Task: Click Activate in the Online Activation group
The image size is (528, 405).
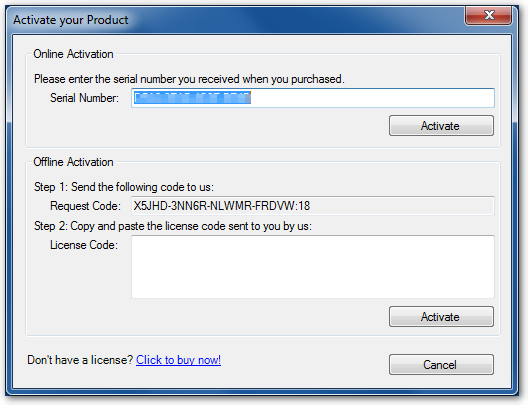Action: [441, 126]
